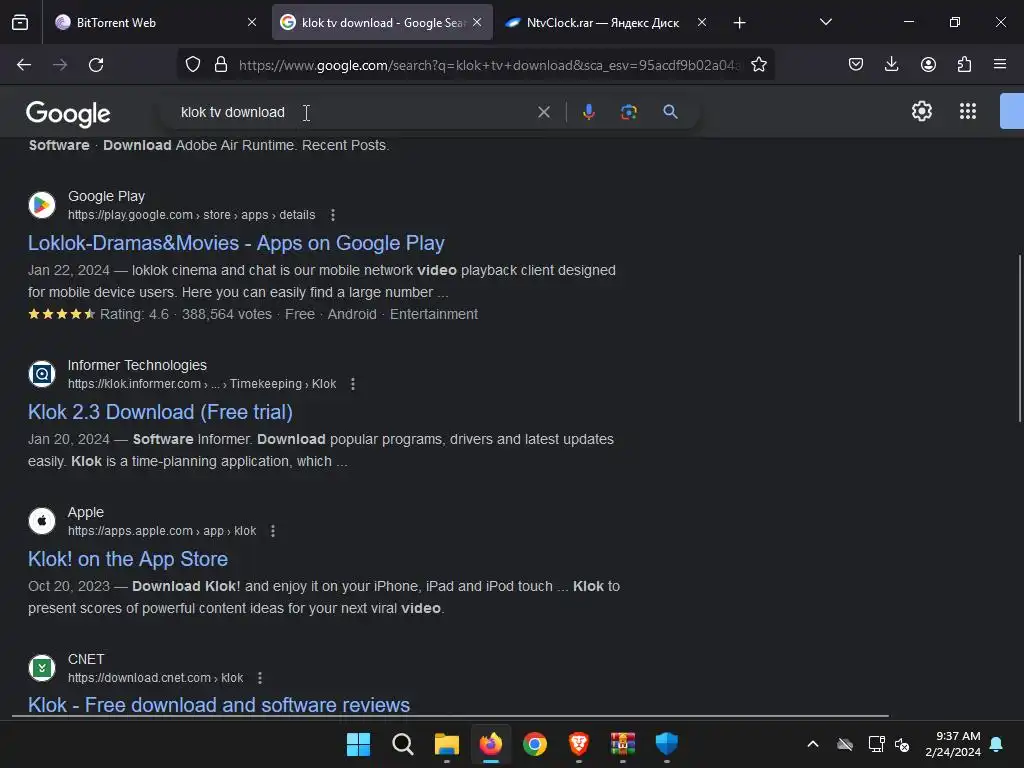Open a new browser tab
Image resolution: width=1024 pixels, height=768 pixels.
(x=739, y=23)
